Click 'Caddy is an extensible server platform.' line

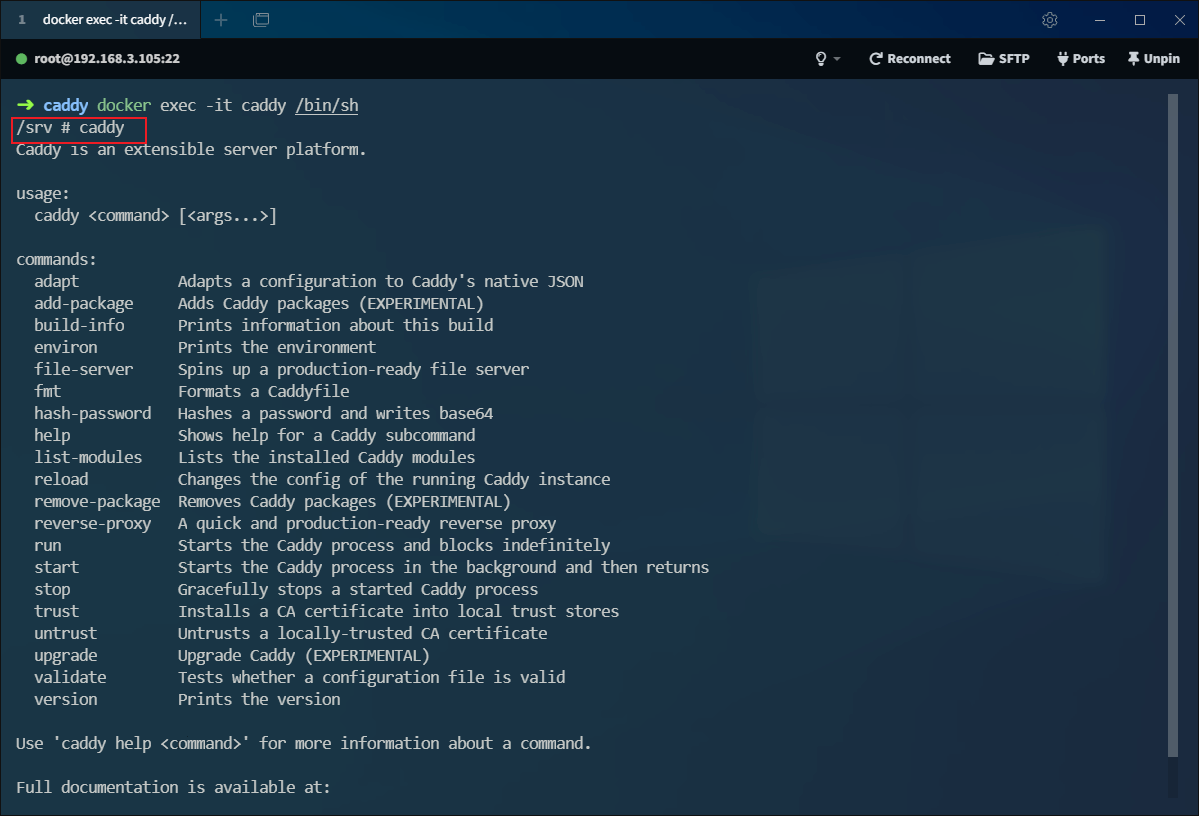[191, 150]
